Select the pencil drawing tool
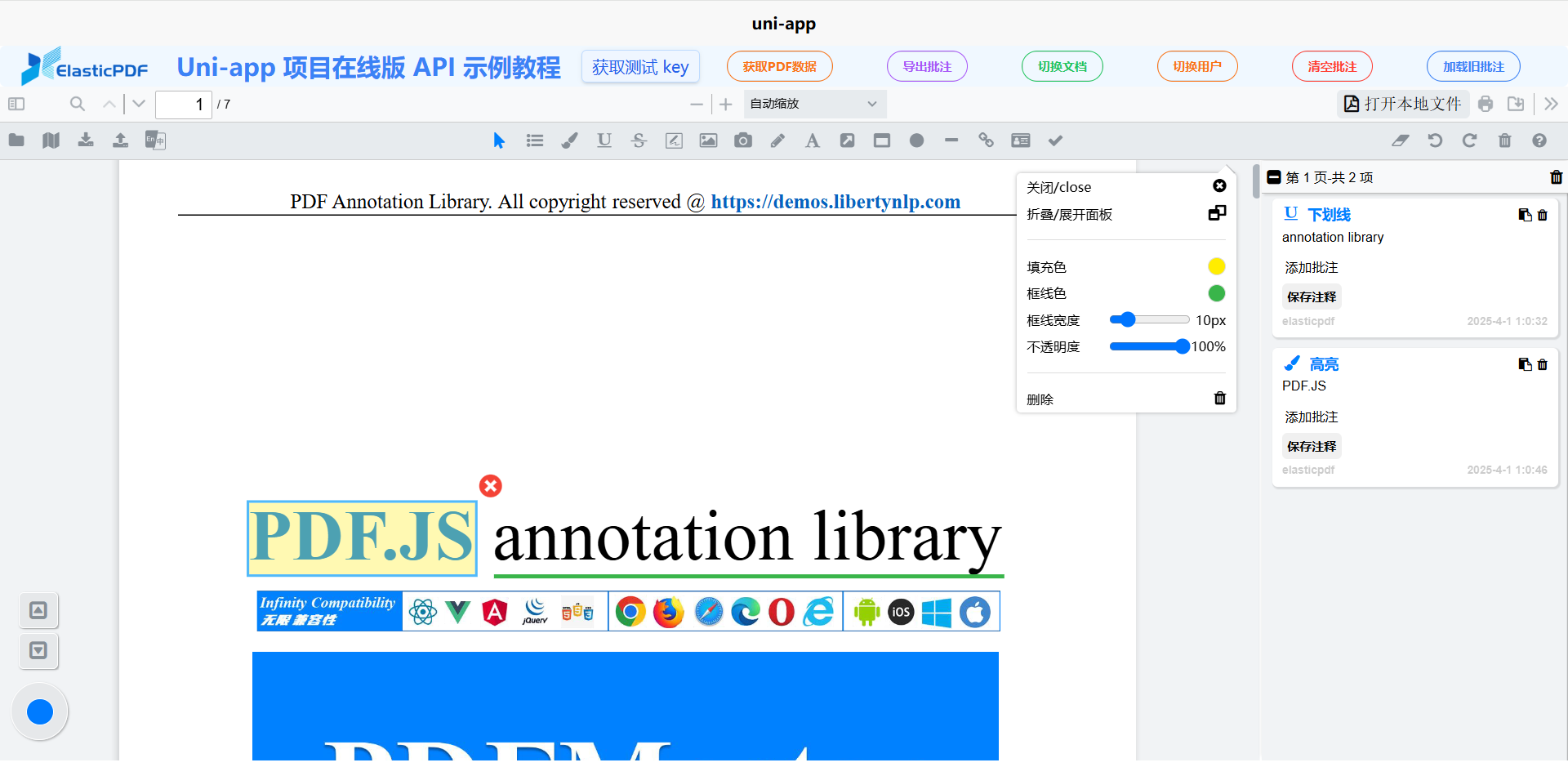 pyautogui.click(x=777, y=140)
